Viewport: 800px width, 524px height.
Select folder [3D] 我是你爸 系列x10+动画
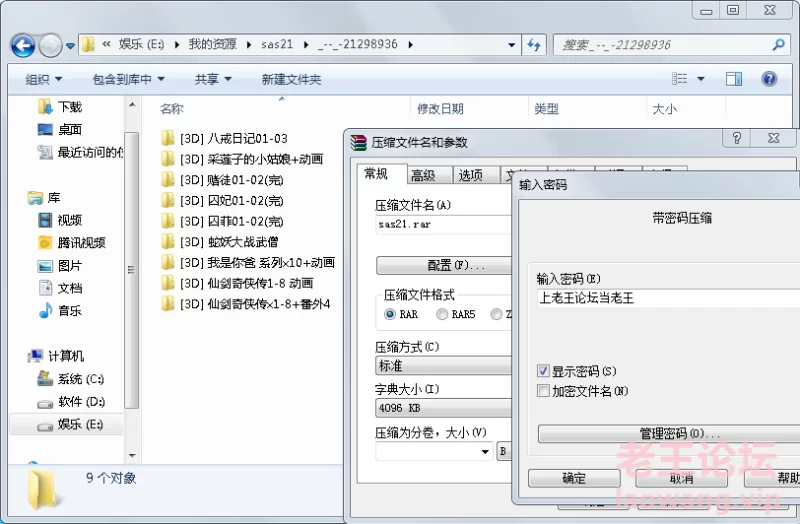(248, 262)
